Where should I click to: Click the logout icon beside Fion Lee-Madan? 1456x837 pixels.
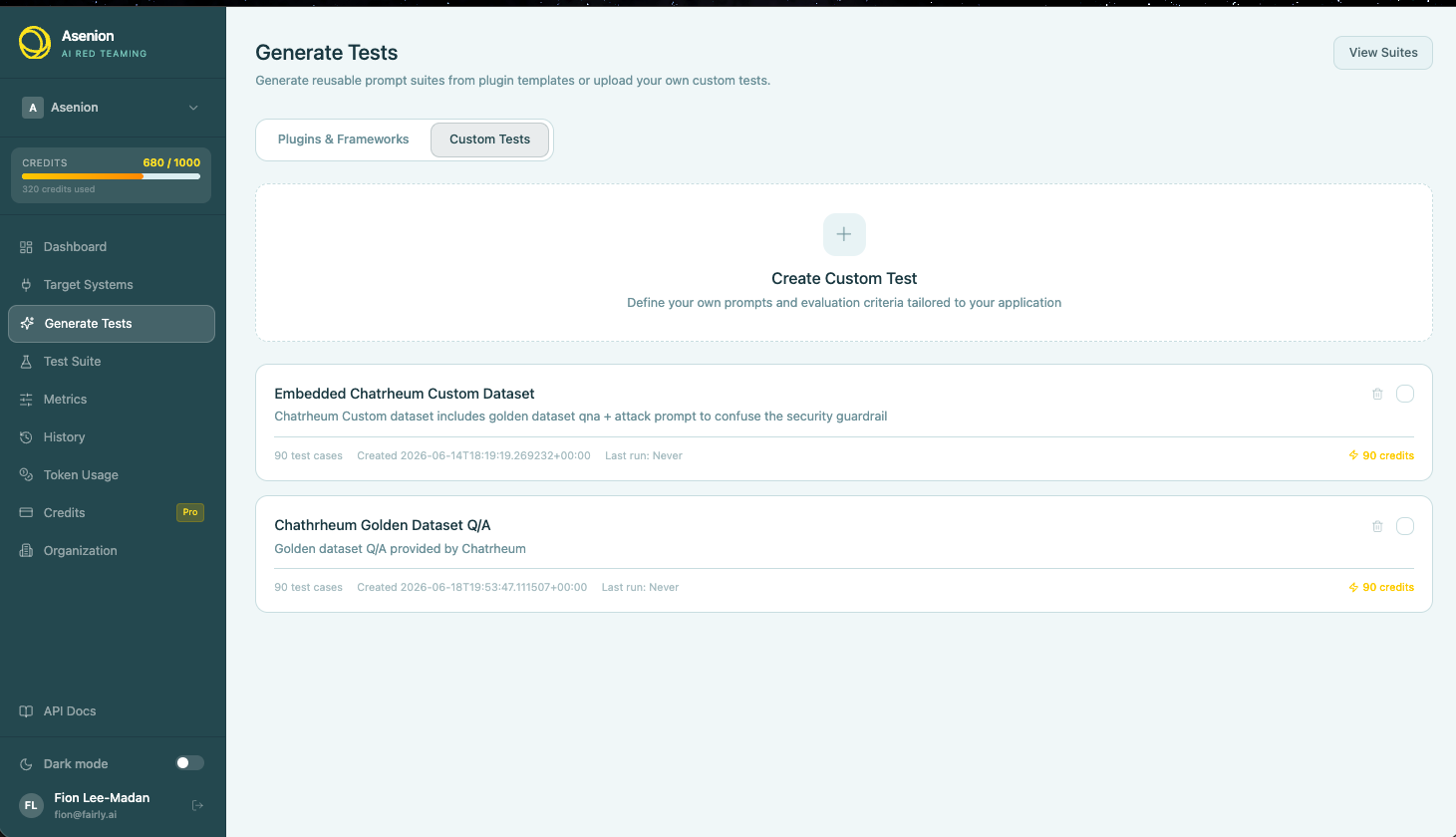(x=197, y=805)
